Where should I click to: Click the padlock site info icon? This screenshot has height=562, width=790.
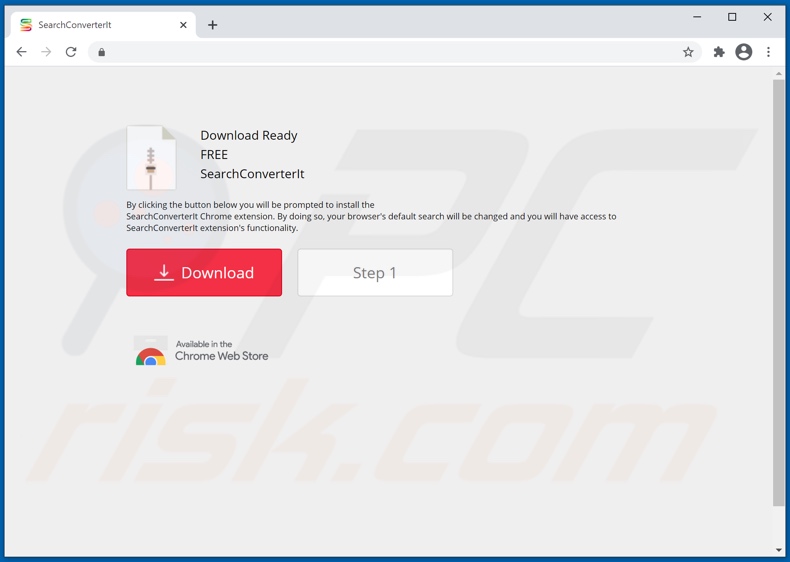point(102,52)
